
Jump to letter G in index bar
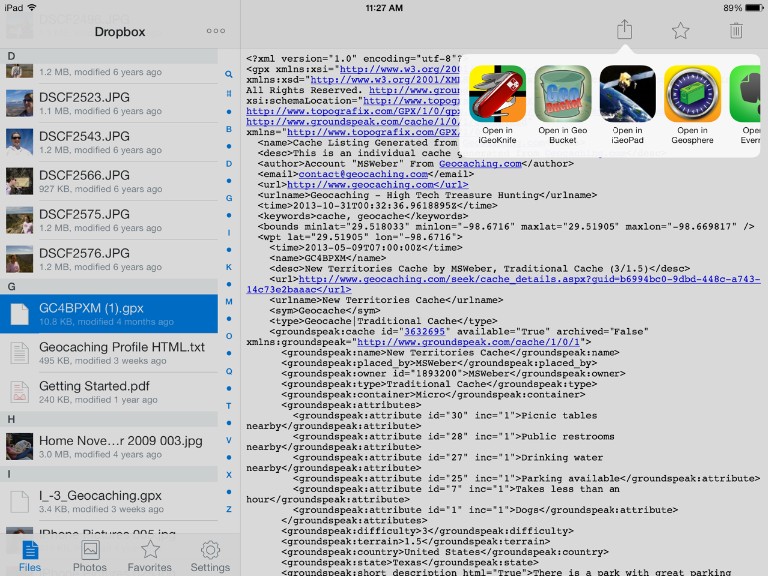pyautogui.click(x=229, y=198)
